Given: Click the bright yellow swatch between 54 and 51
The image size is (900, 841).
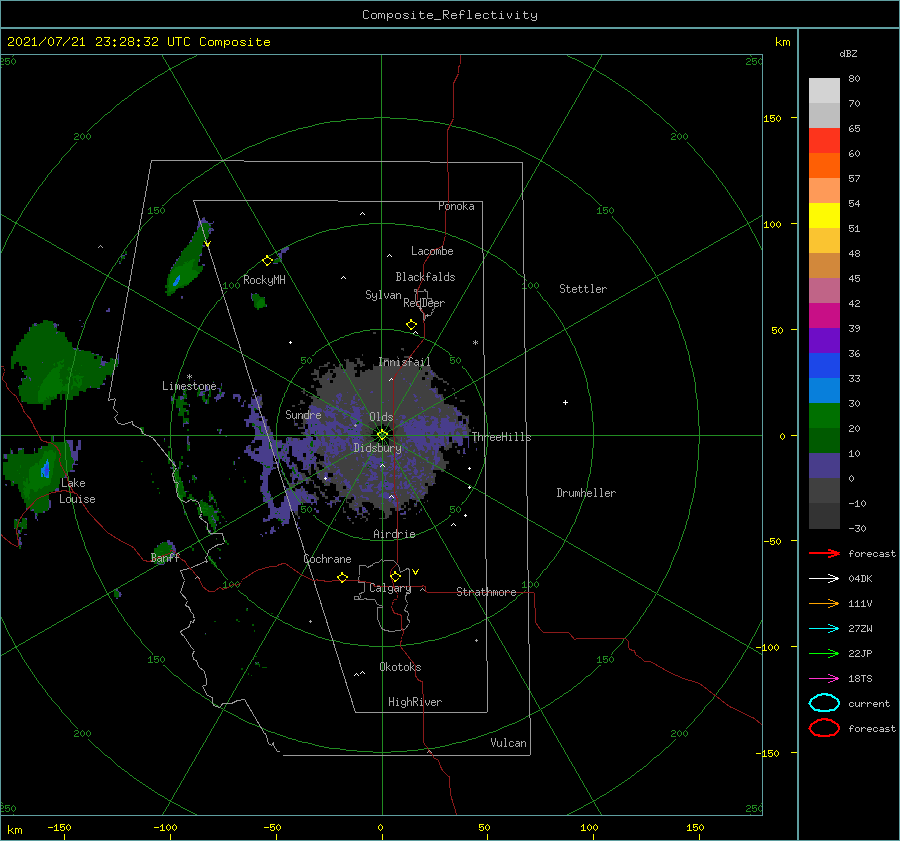Looking at the screenshot, I should 824,216.
